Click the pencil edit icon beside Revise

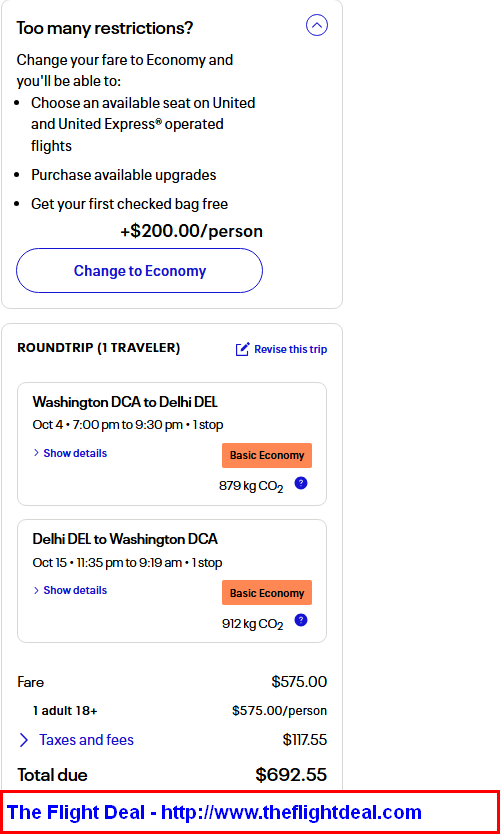pos(243,349)
